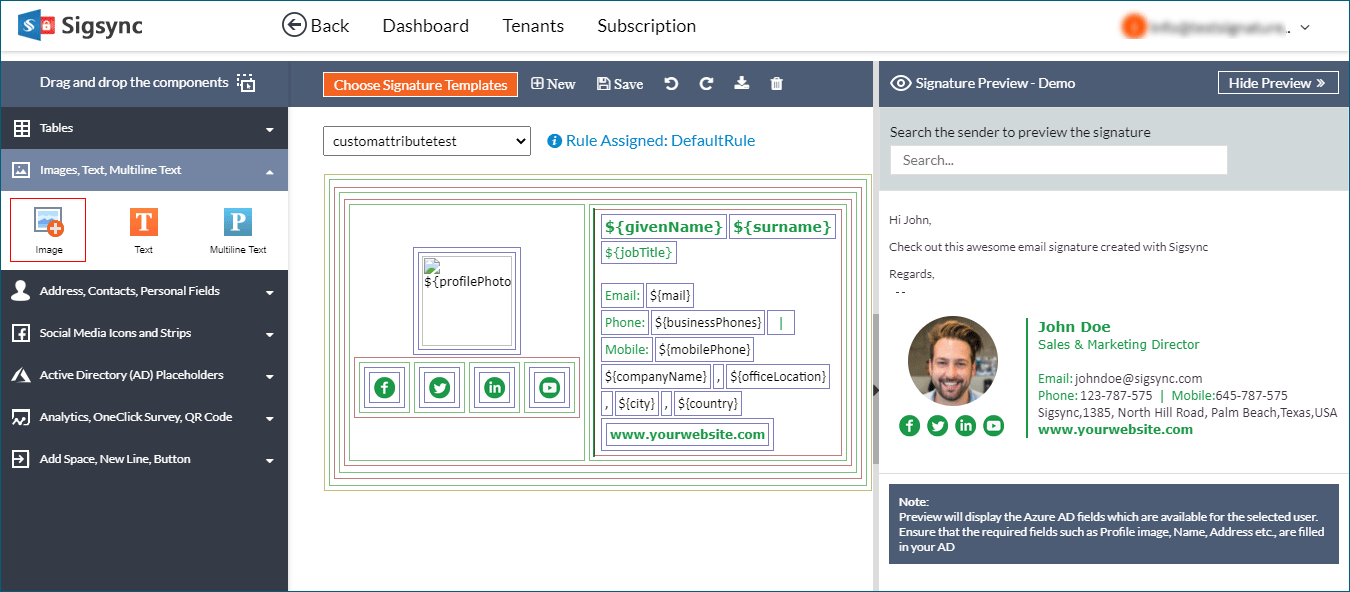Select the Text component
The width and height of the screenshot is (1350, 592).
(144, 230)
